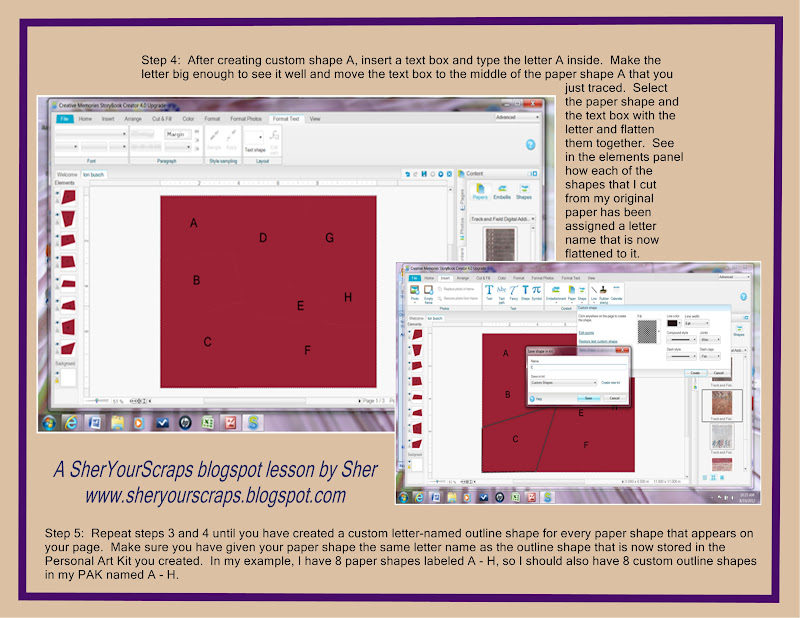Viewport: 800px width, 618px height.
Task: Click the undo arrow icon above the Format Text canvas
Action: 407,174
